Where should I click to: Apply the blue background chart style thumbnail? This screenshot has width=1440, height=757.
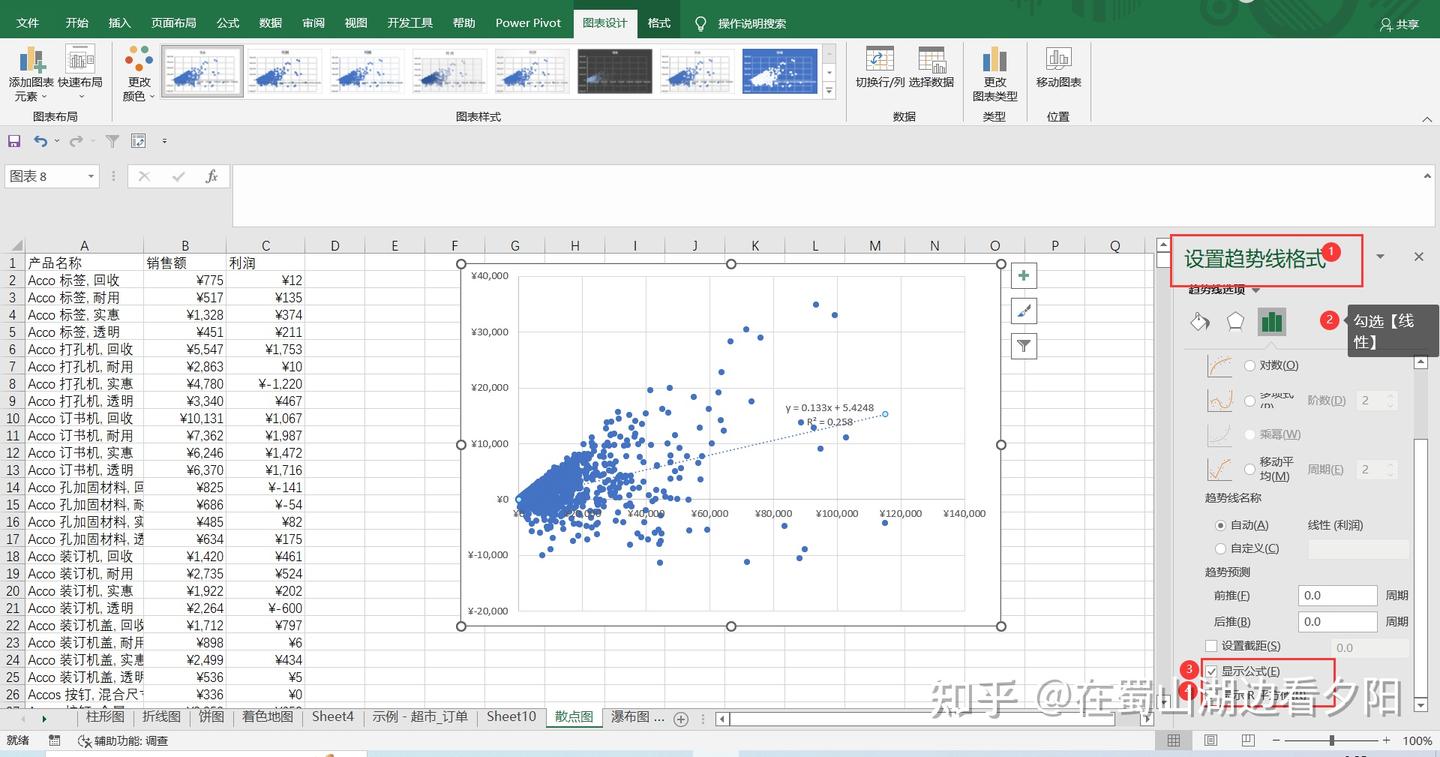pyautogui.click(x=780, y=71)
